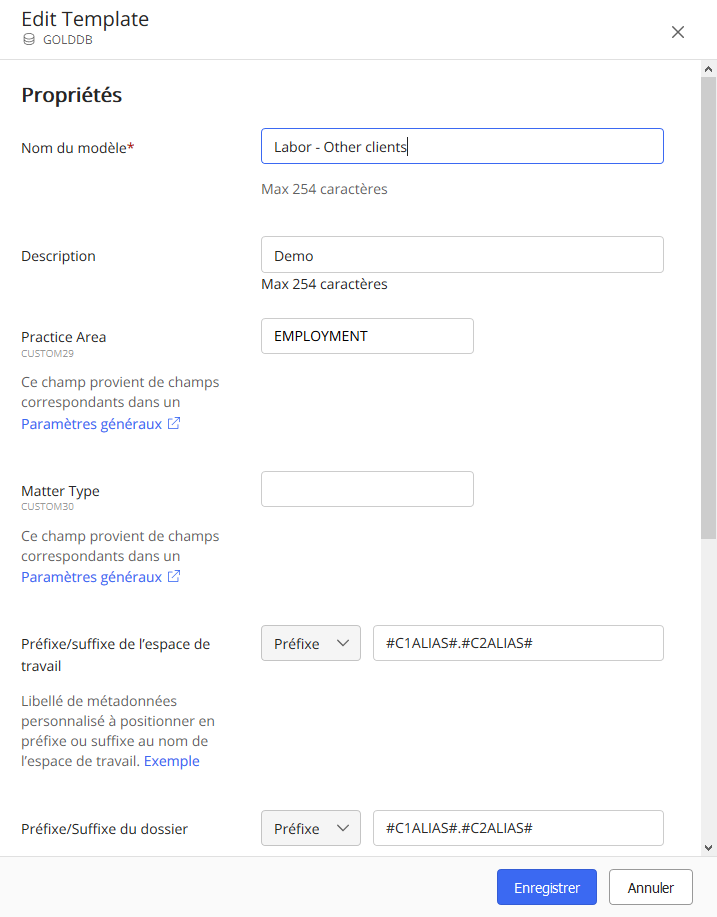Focus the Nom du modèle field
The height and width of the screenshot is (917, 717).
[x=462, y=146]
